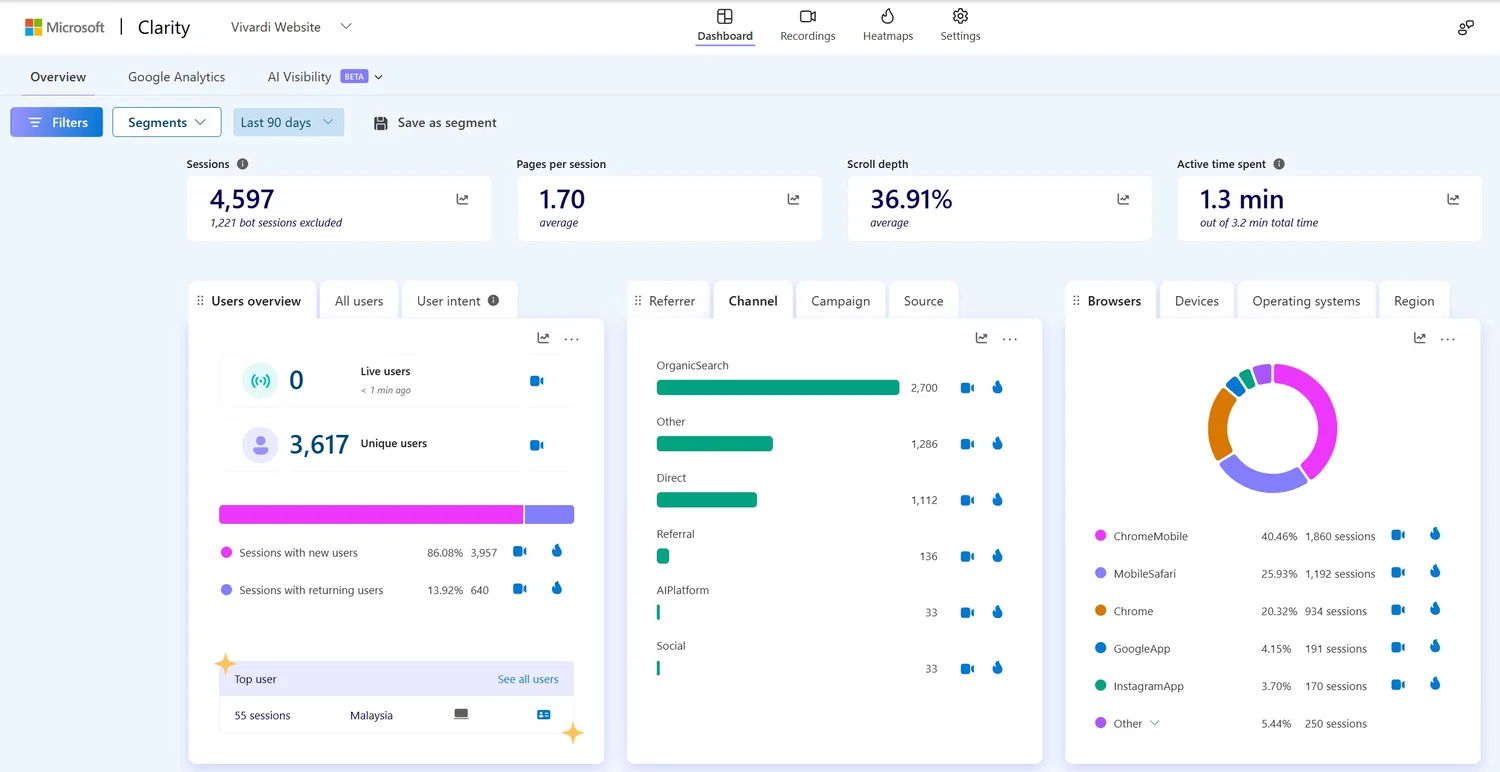
Task: Open the account menu icon
Action: point(1466,28)
